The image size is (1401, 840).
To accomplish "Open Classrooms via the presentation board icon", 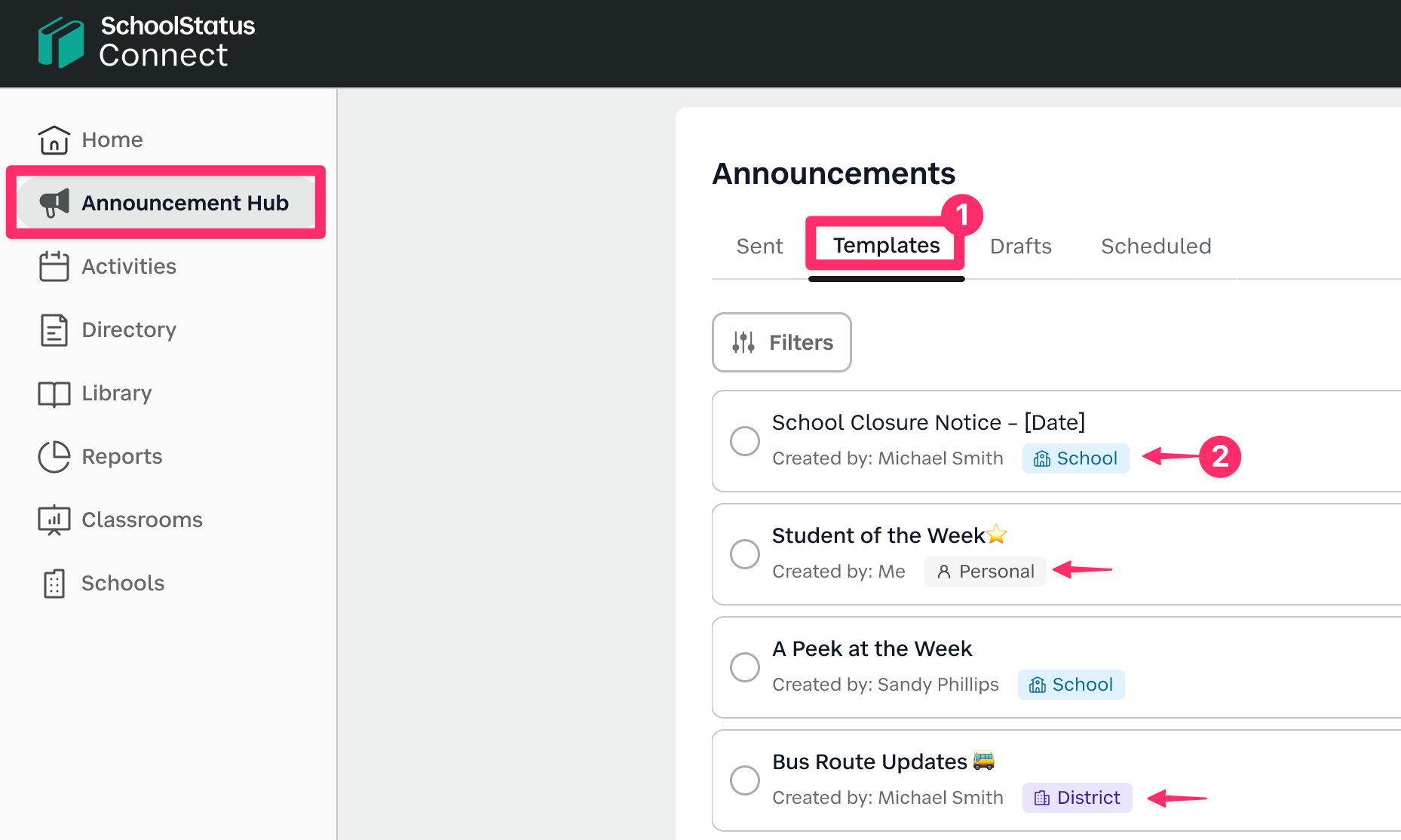I will [54, 520].
